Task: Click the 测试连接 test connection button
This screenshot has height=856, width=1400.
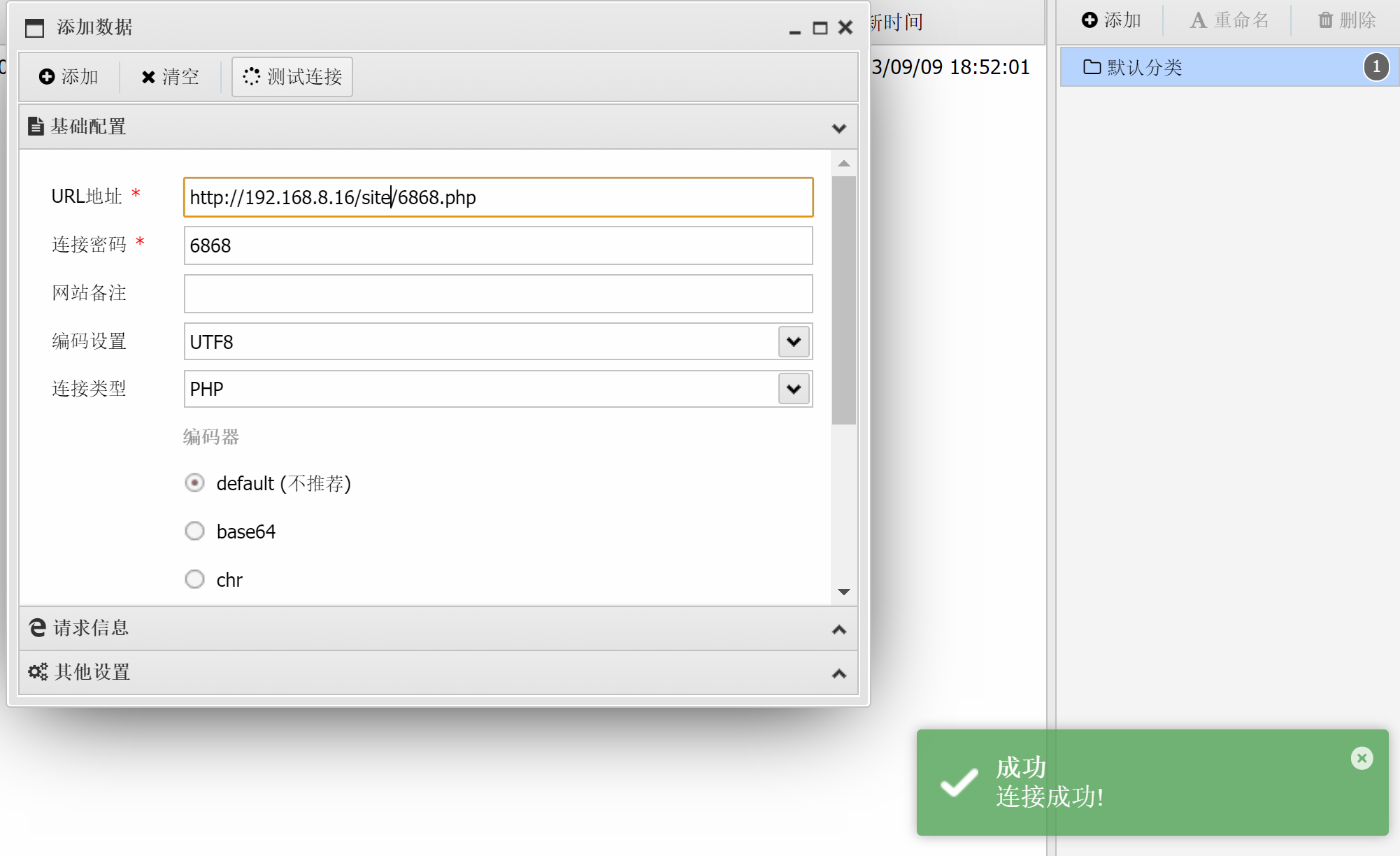Action: (x=292, y=77)
